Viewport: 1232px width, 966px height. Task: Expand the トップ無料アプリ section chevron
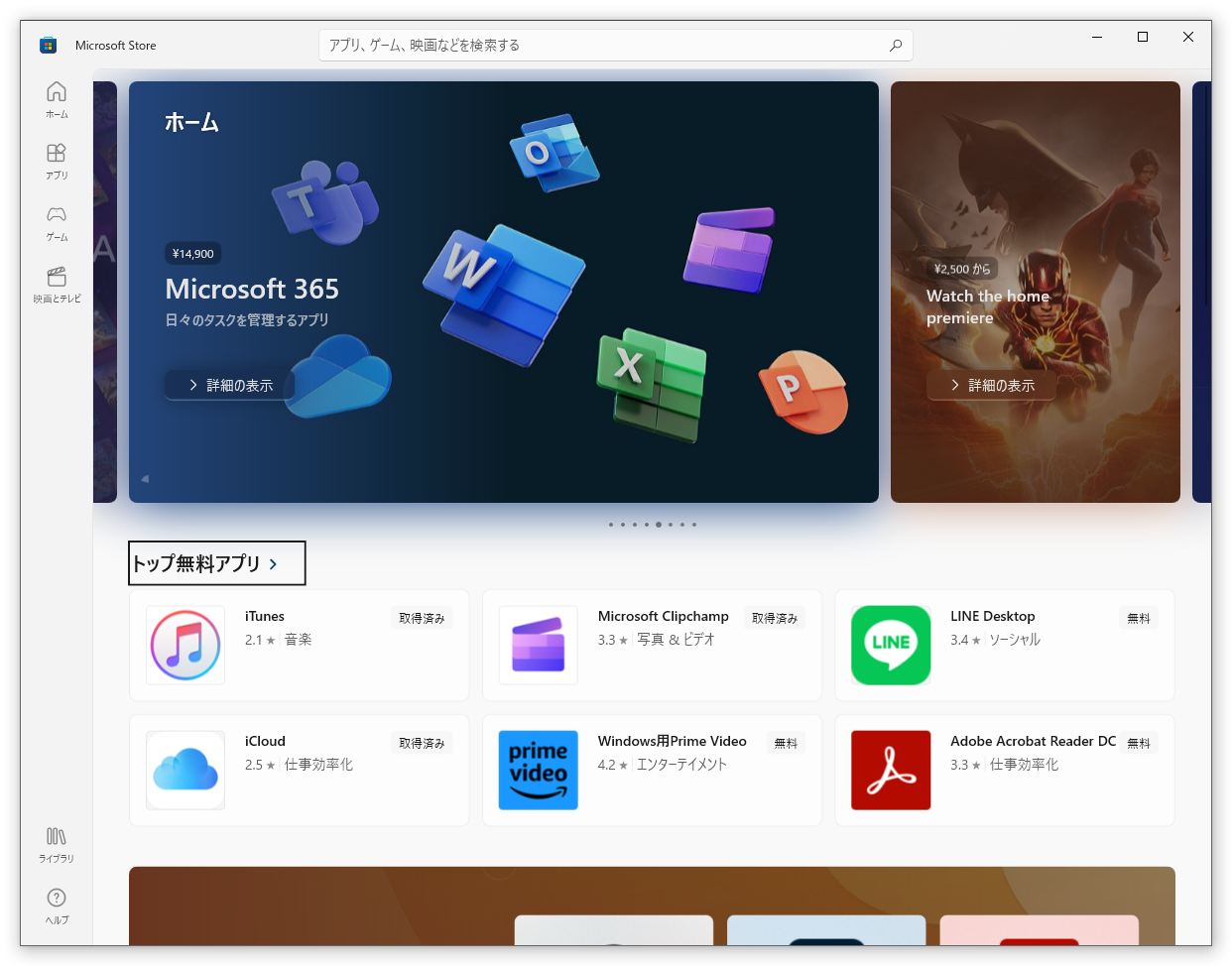point(273,563)
